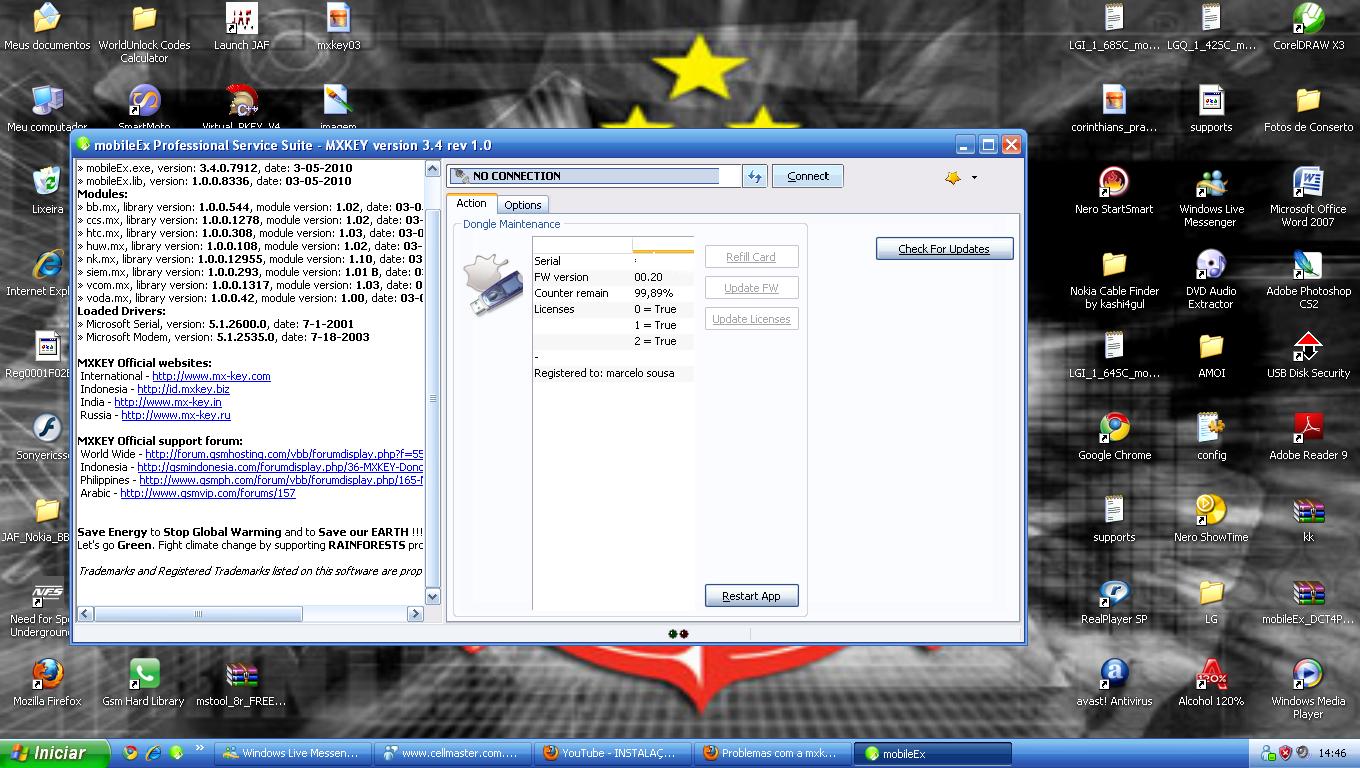
Task: Open the Philippines gsmph forum link
Action: (x=281, y=480)
